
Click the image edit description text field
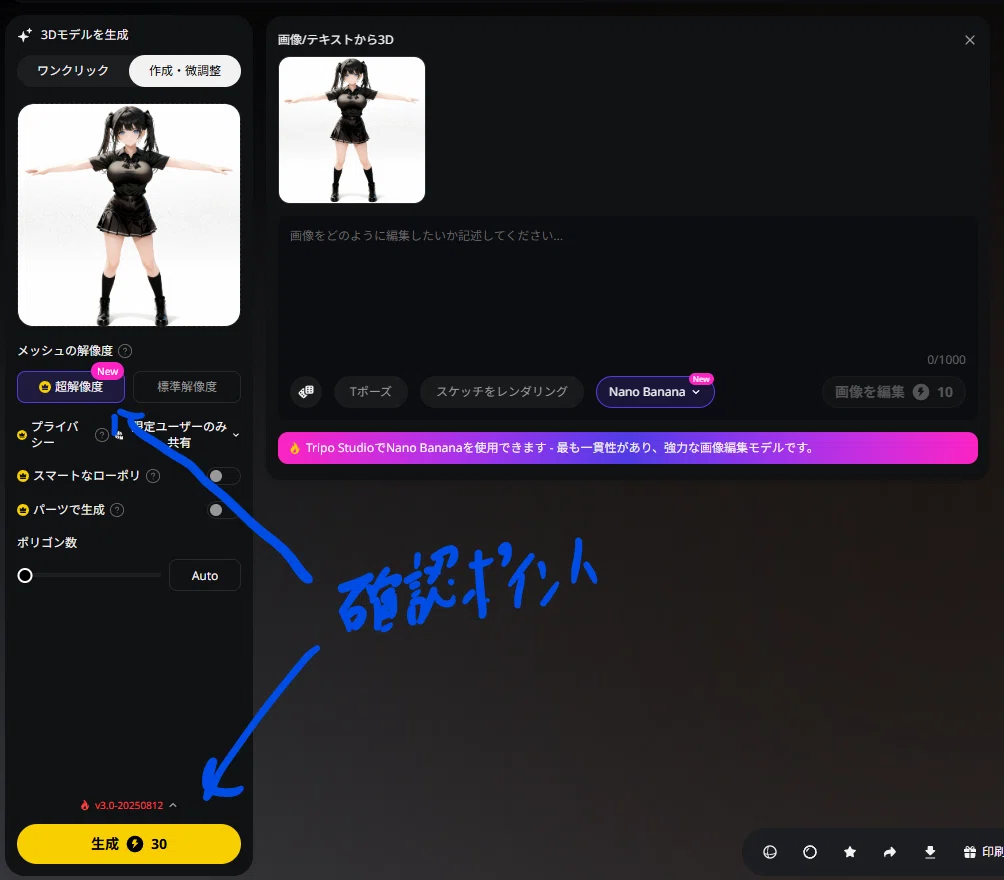[628, 291]
